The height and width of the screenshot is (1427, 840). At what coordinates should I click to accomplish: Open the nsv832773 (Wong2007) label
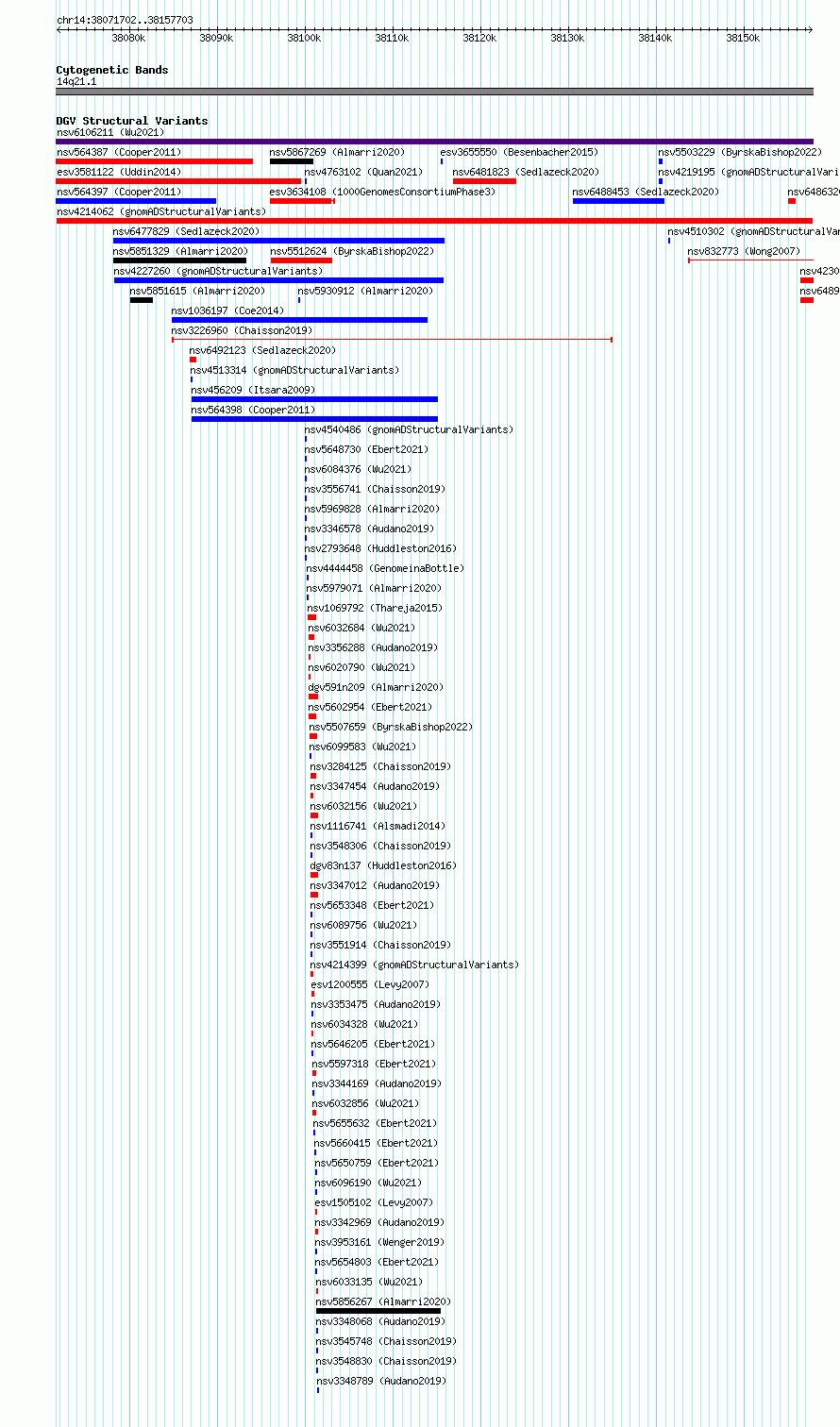pyautogui.click(x=744, y=251)
